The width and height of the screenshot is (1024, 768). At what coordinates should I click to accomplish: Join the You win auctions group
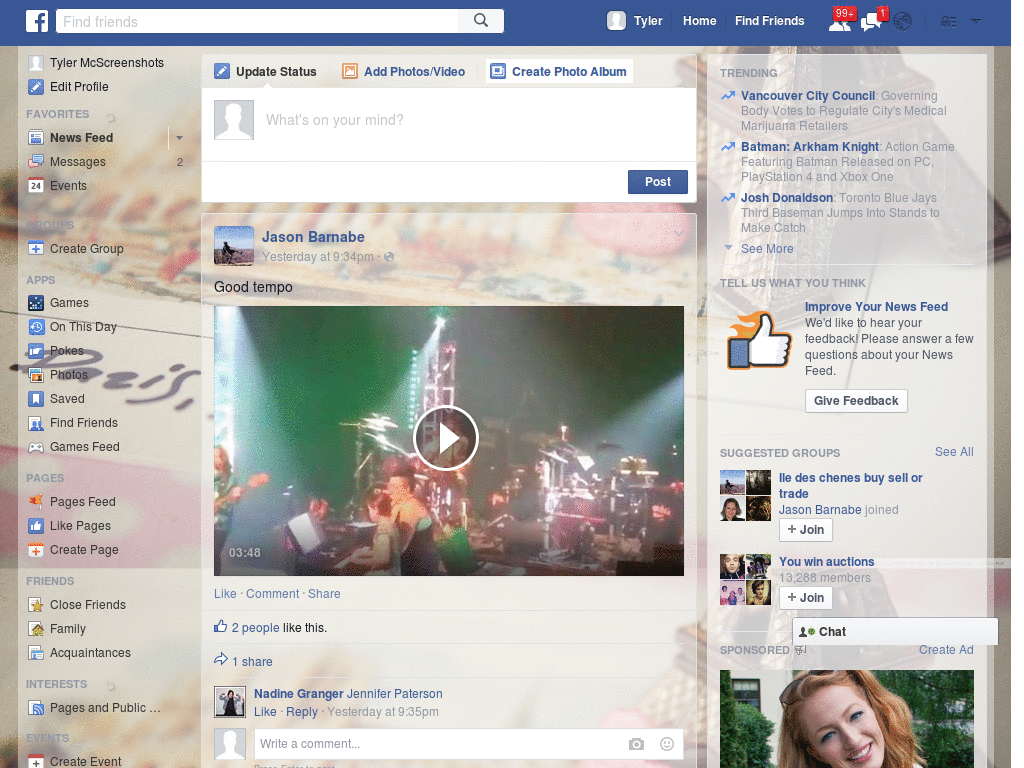[806, 598]
